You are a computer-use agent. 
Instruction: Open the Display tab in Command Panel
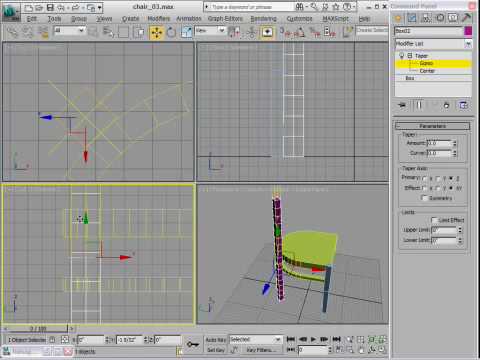click(x=453, y=18)
